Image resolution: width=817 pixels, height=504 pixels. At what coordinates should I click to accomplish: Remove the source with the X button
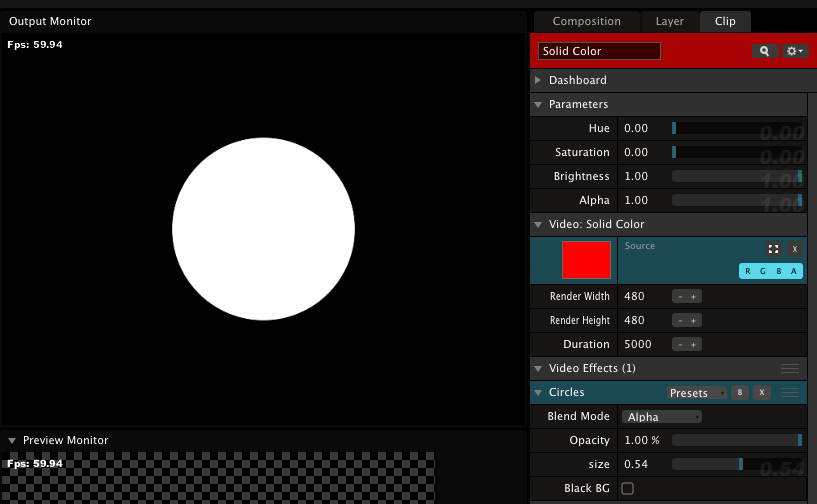tap(795, 249)
